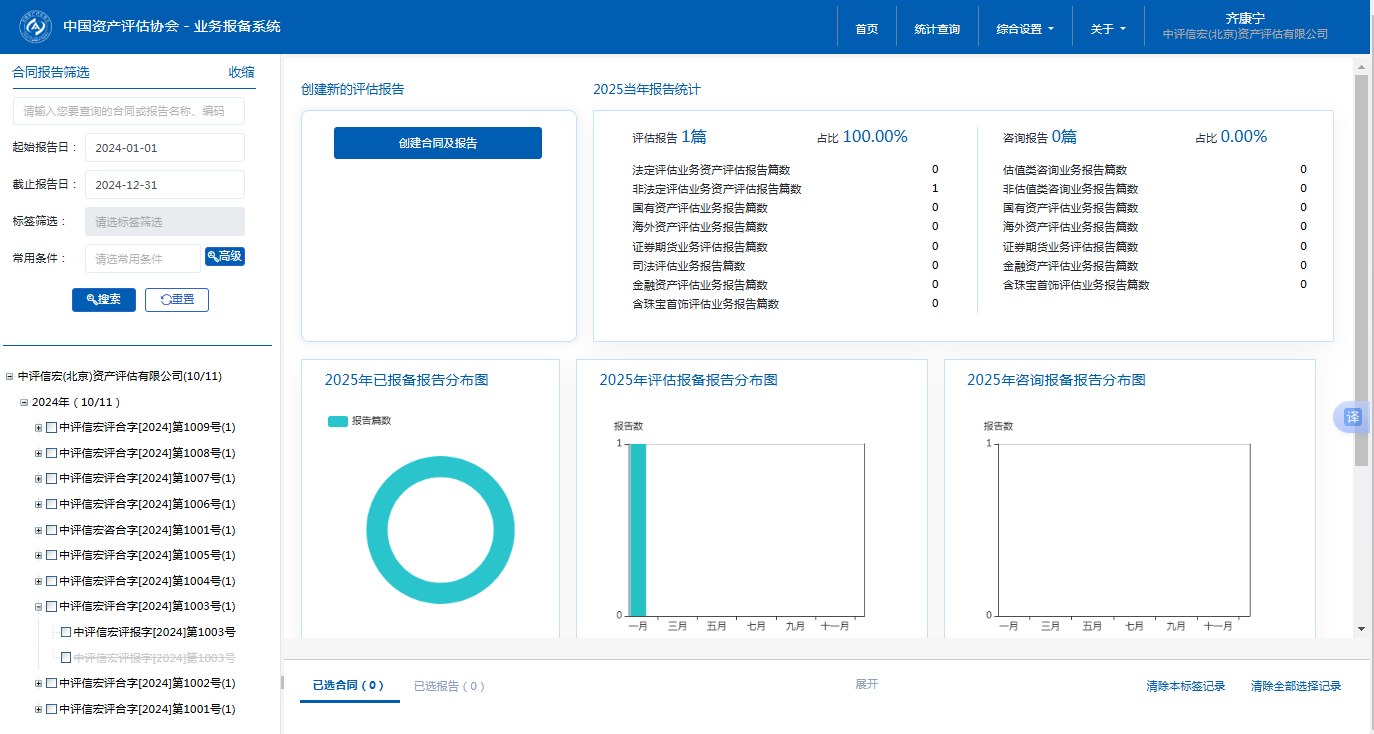Switch to the 已选报告 tab

tap(449, 686)
